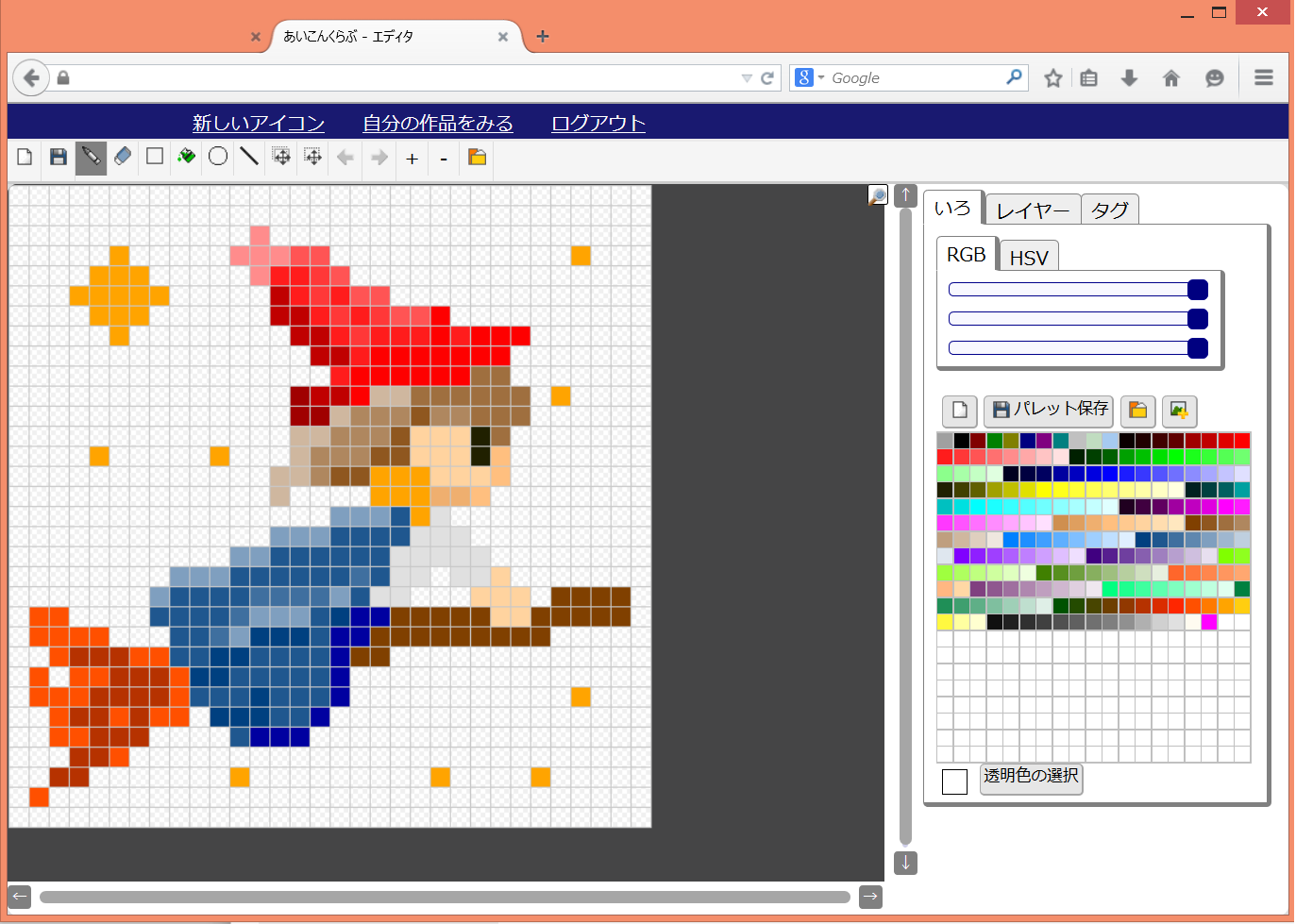The height and width of the screenshot is (924, 1296).
Task: Pick the gray swatch in the palette's top-left corner
Action: pyautogui.click(x=945, y=441)
